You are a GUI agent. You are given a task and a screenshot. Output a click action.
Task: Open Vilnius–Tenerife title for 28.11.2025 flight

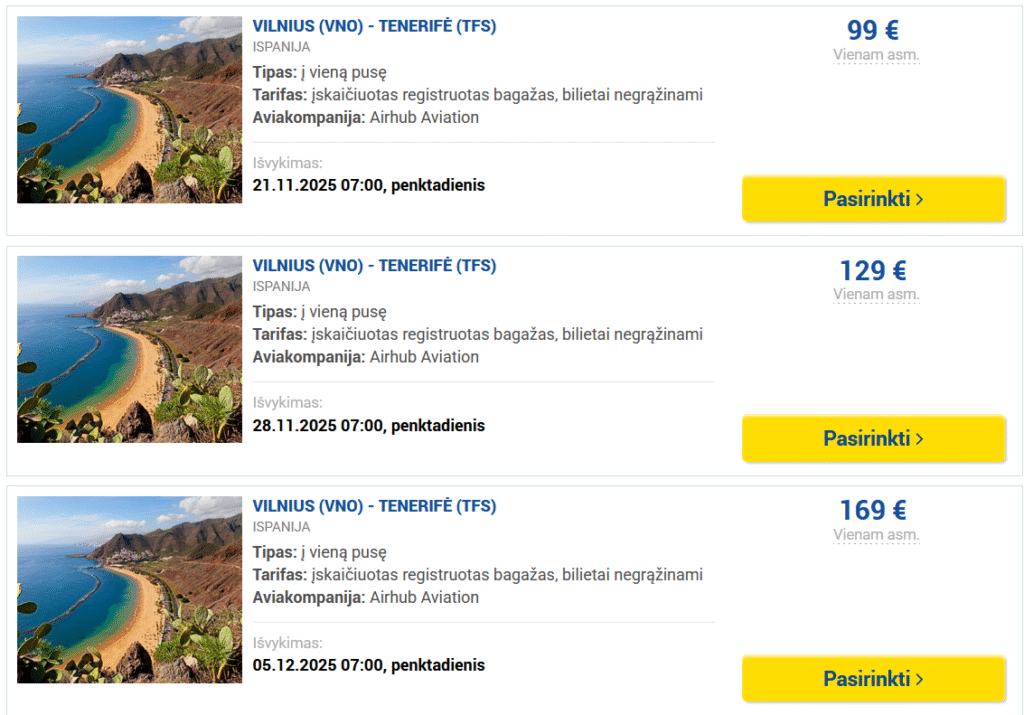click(x=374, y=266)
